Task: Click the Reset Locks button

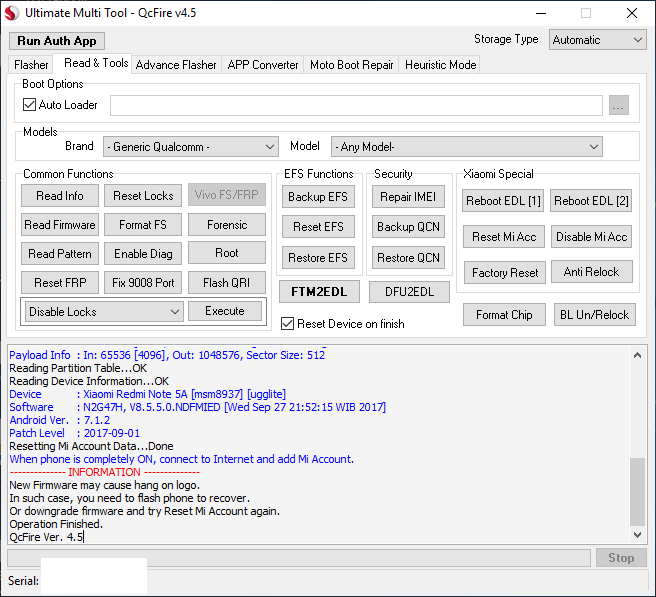Action: (x=143, y=196)
